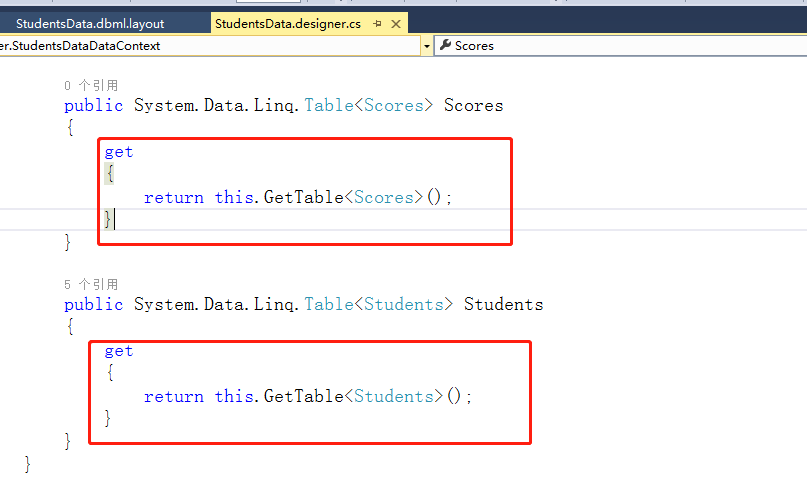Click 'Students' property name in declaration

(503, 305)
